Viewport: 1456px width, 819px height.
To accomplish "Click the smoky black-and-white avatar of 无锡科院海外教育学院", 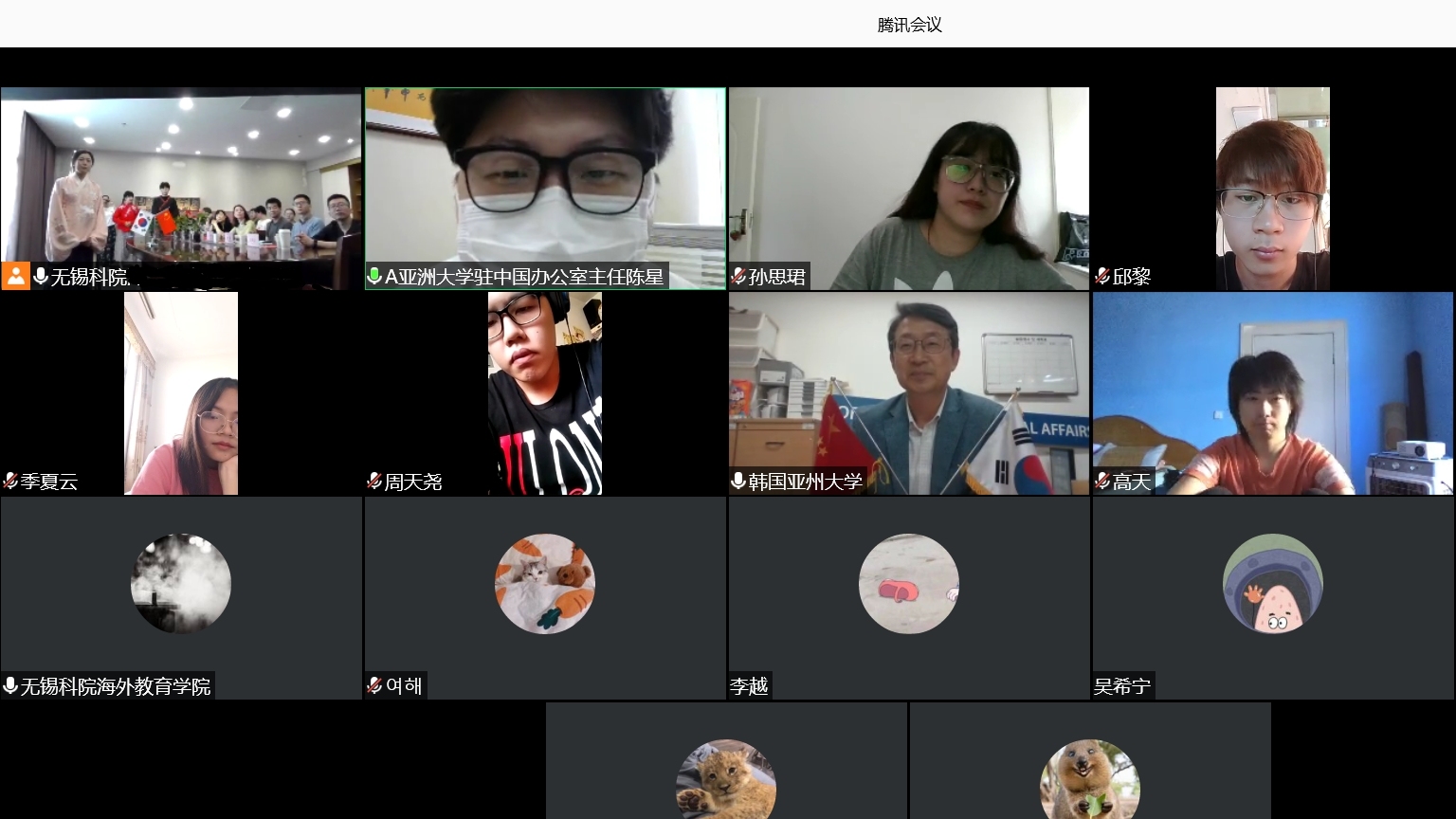I will coord(181,584).
